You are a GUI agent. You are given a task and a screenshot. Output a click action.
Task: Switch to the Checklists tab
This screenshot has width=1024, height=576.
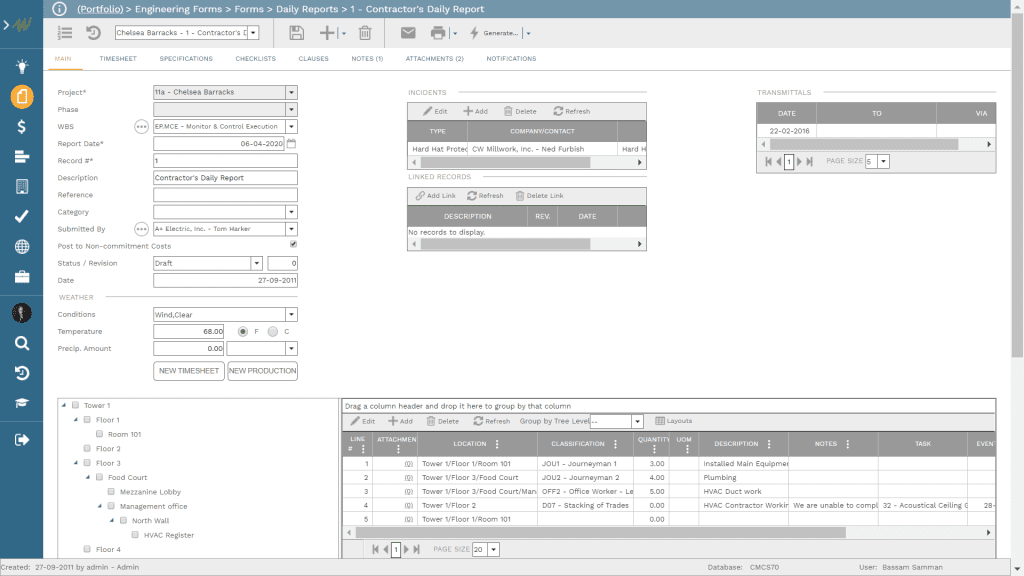[x=255, y=59]
